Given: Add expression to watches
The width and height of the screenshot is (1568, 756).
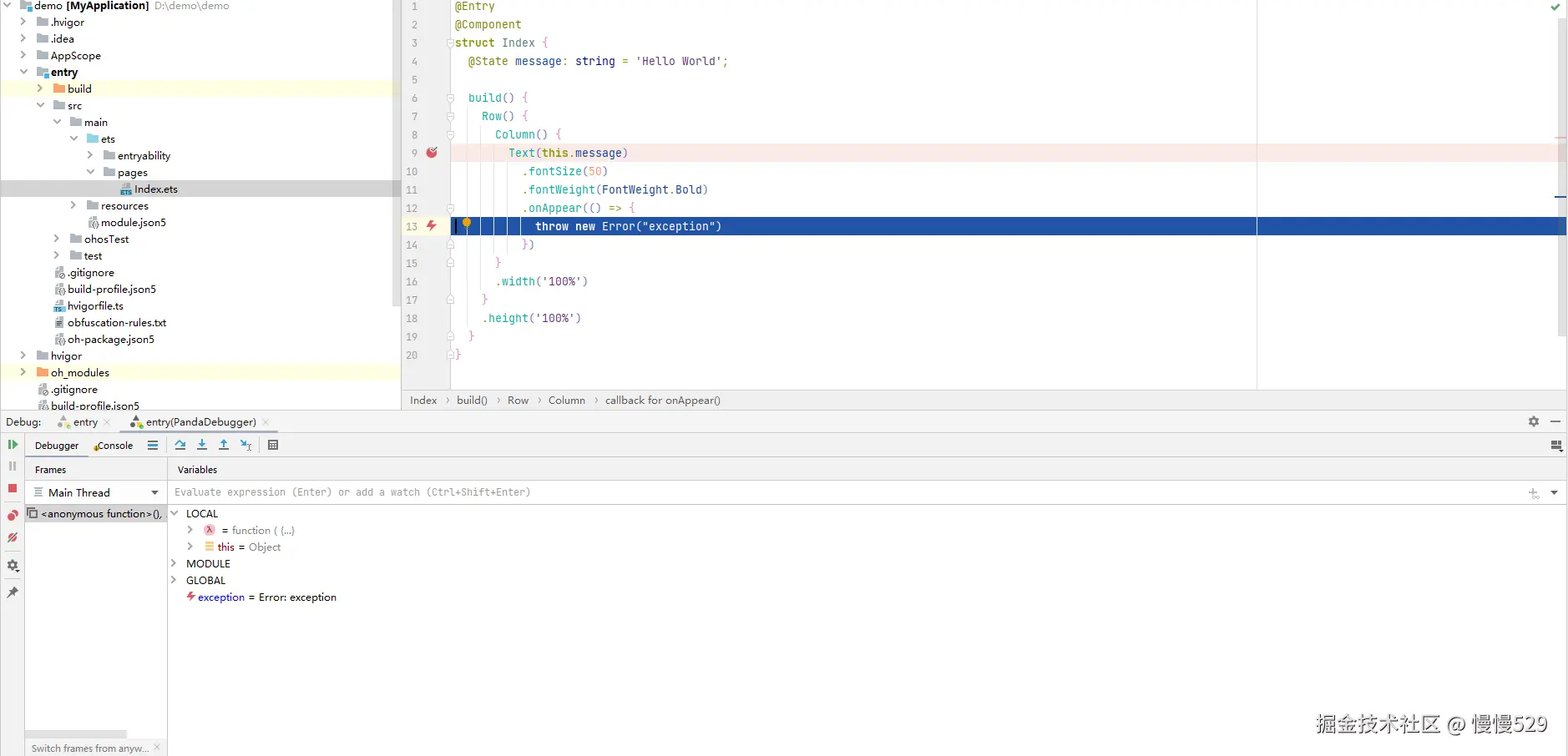Looking at the screenshot, I should coord(1534,493).
